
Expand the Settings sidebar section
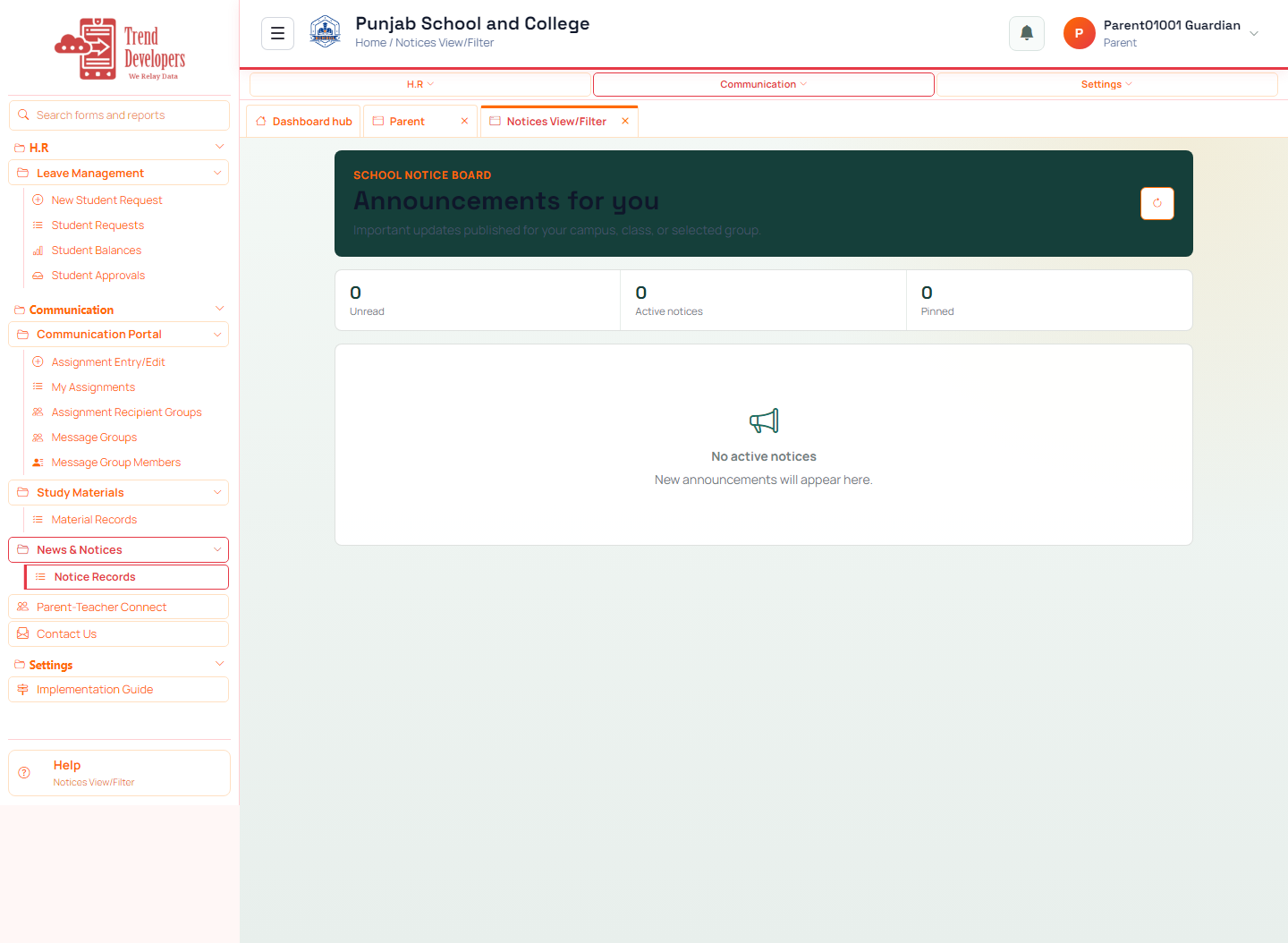[220, 664]
